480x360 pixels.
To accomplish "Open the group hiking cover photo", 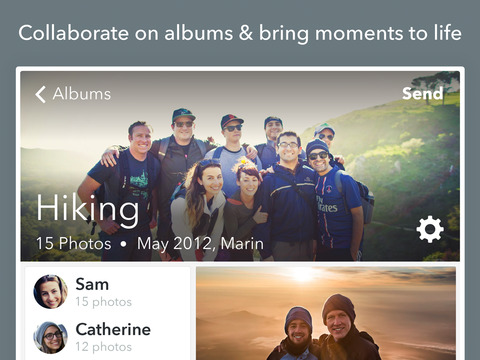I will 240,166.
